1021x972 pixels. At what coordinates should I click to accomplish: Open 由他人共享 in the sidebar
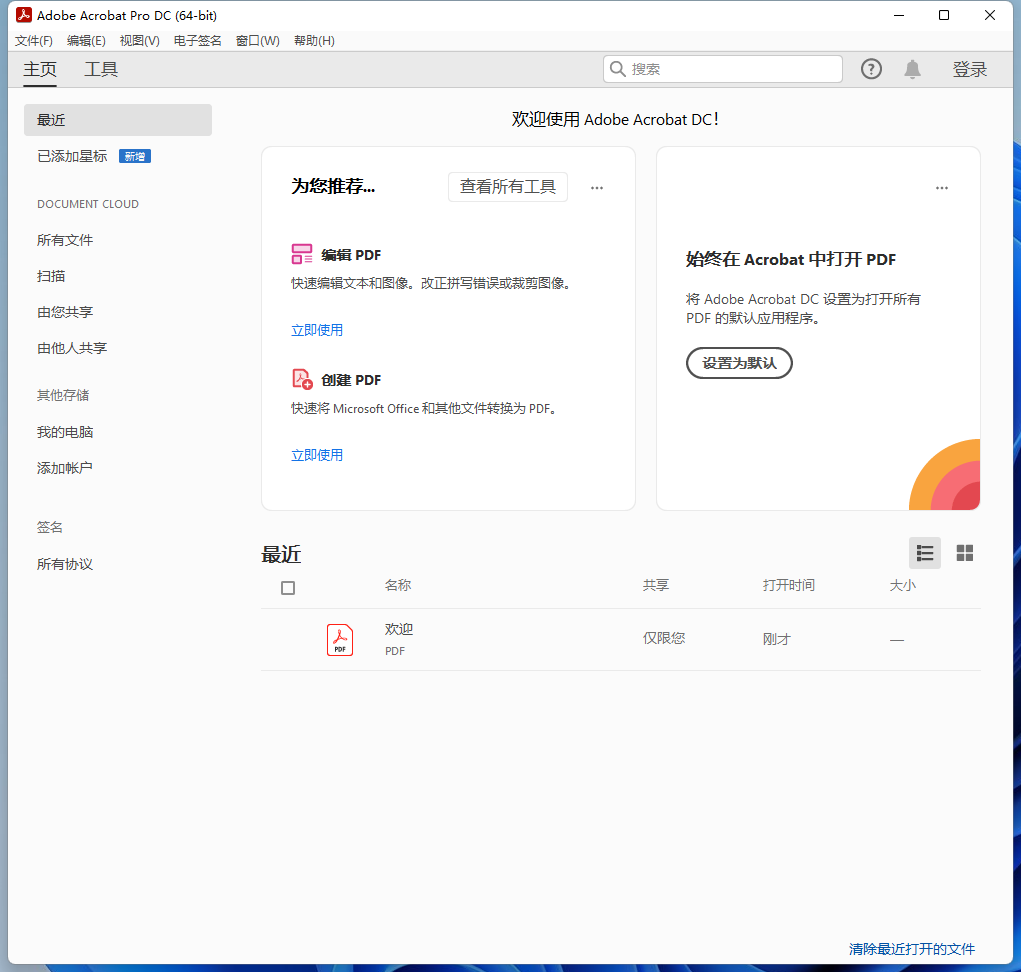click(72, 348)
